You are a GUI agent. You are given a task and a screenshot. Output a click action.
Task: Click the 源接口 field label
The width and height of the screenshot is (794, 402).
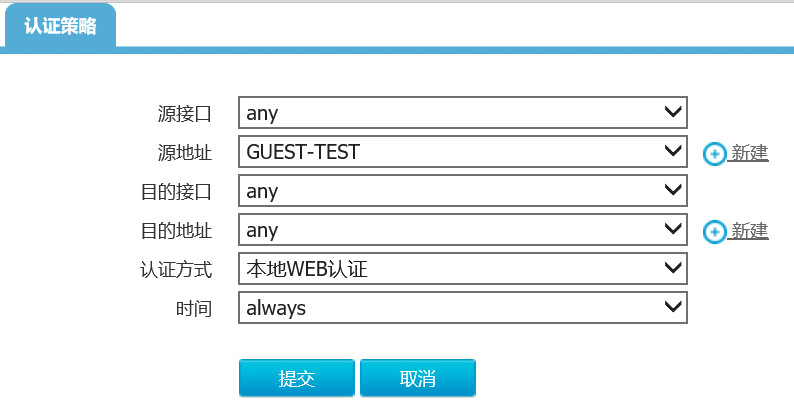coord(185,114)
